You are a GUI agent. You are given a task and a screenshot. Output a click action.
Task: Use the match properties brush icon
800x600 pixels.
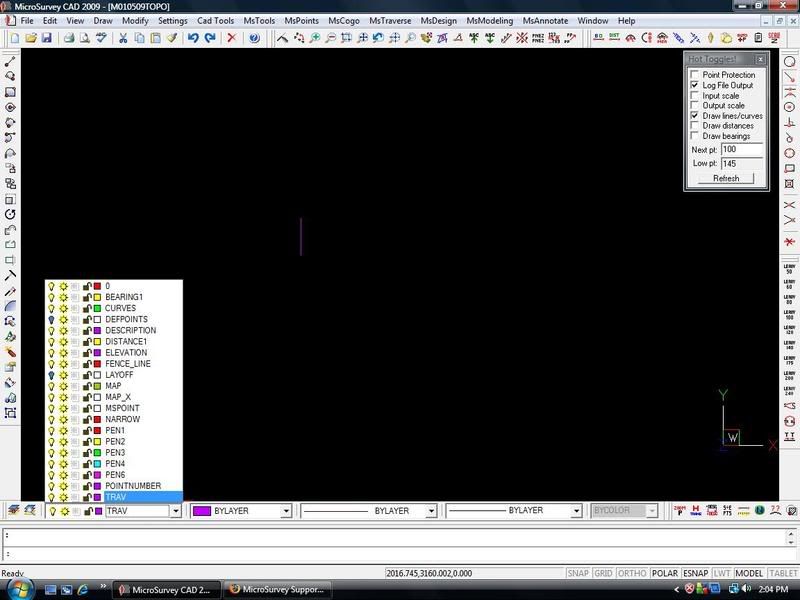171,38
